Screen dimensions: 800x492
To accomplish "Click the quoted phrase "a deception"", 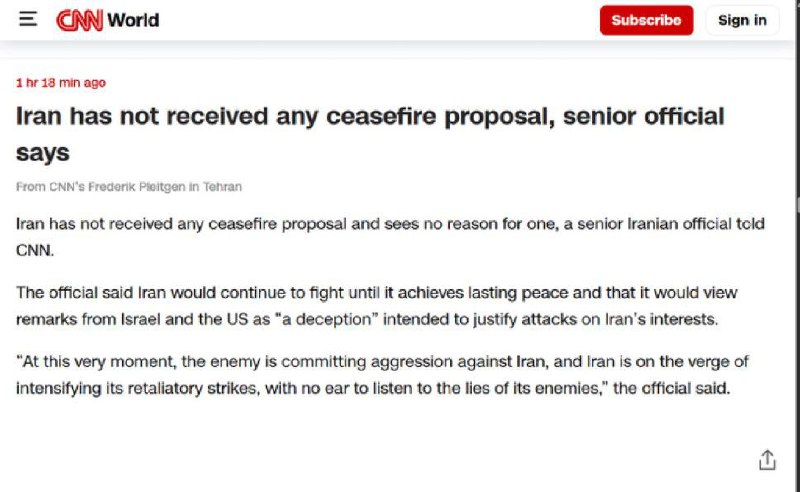I will point(327,319).
